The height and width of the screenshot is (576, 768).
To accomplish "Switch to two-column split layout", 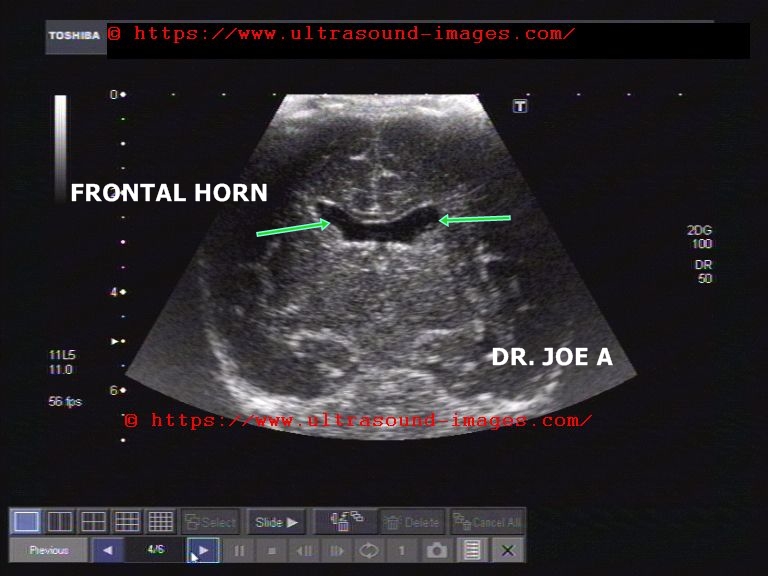I will click(60, 522).
